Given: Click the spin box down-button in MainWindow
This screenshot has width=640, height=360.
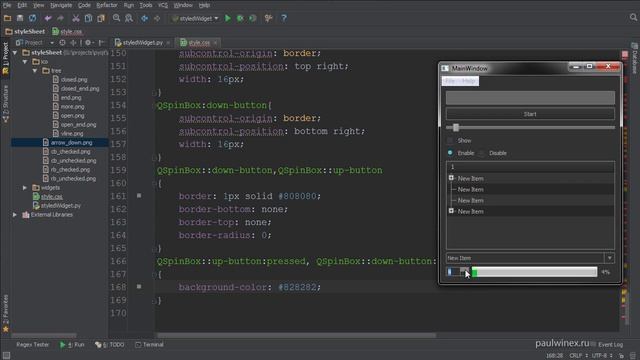Looking at the screenshot, I should click(x=464, y=274).
